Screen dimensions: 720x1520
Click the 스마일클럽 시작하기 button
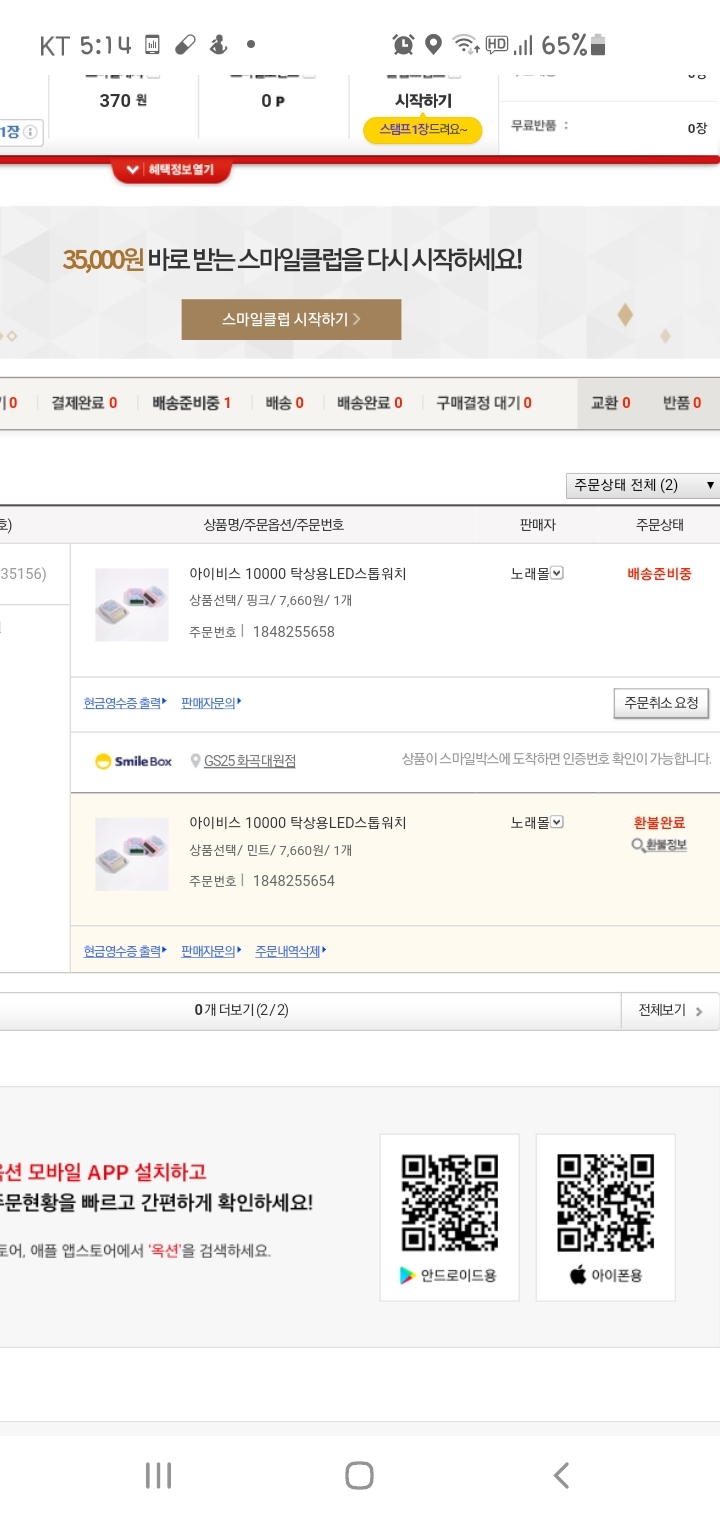click(291, 319)
